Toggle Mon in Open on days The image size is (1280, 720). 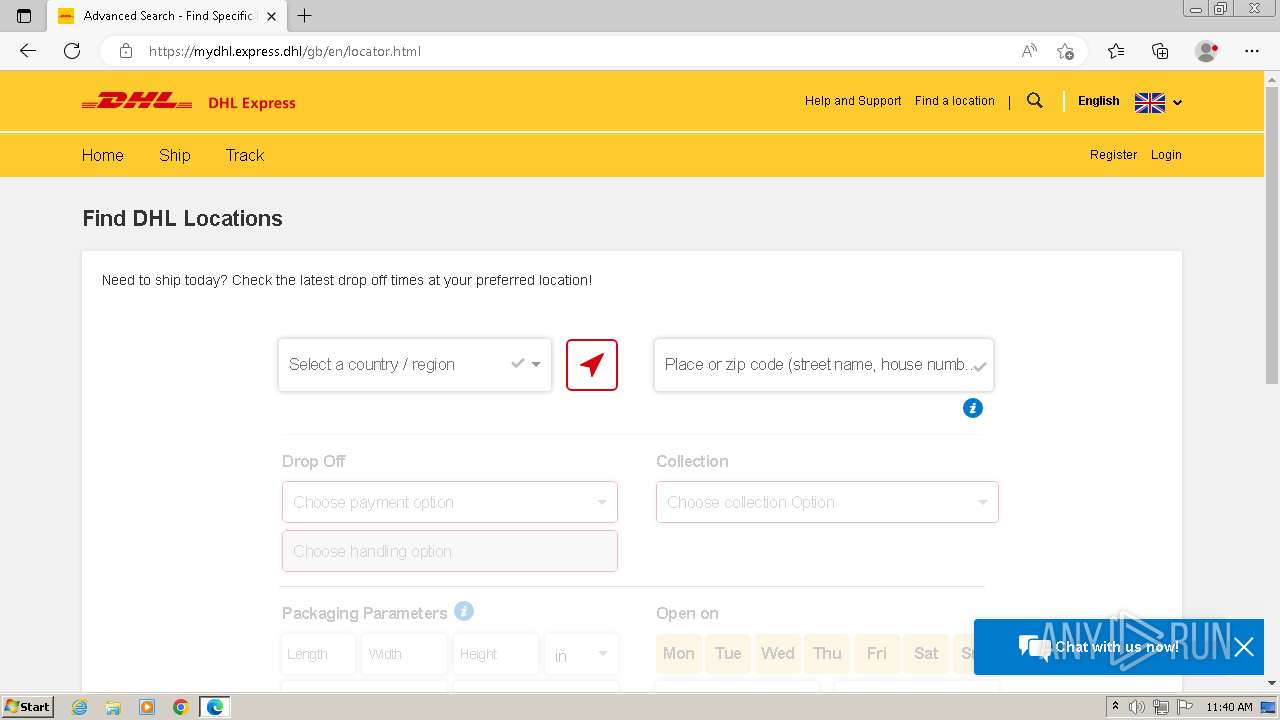679,653
